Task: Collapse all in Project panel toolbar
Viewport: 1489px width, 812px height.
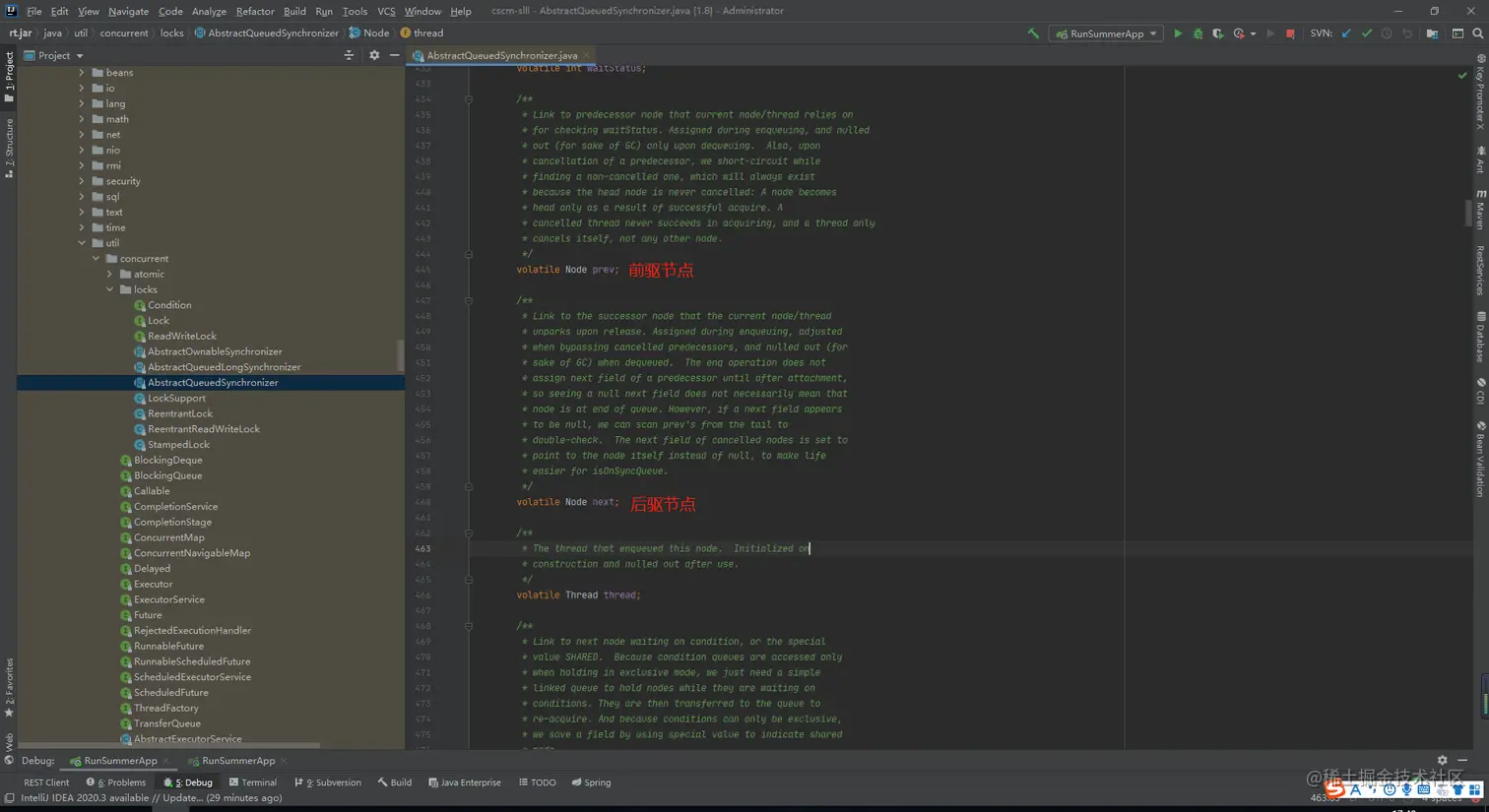Action: [349, 55]
